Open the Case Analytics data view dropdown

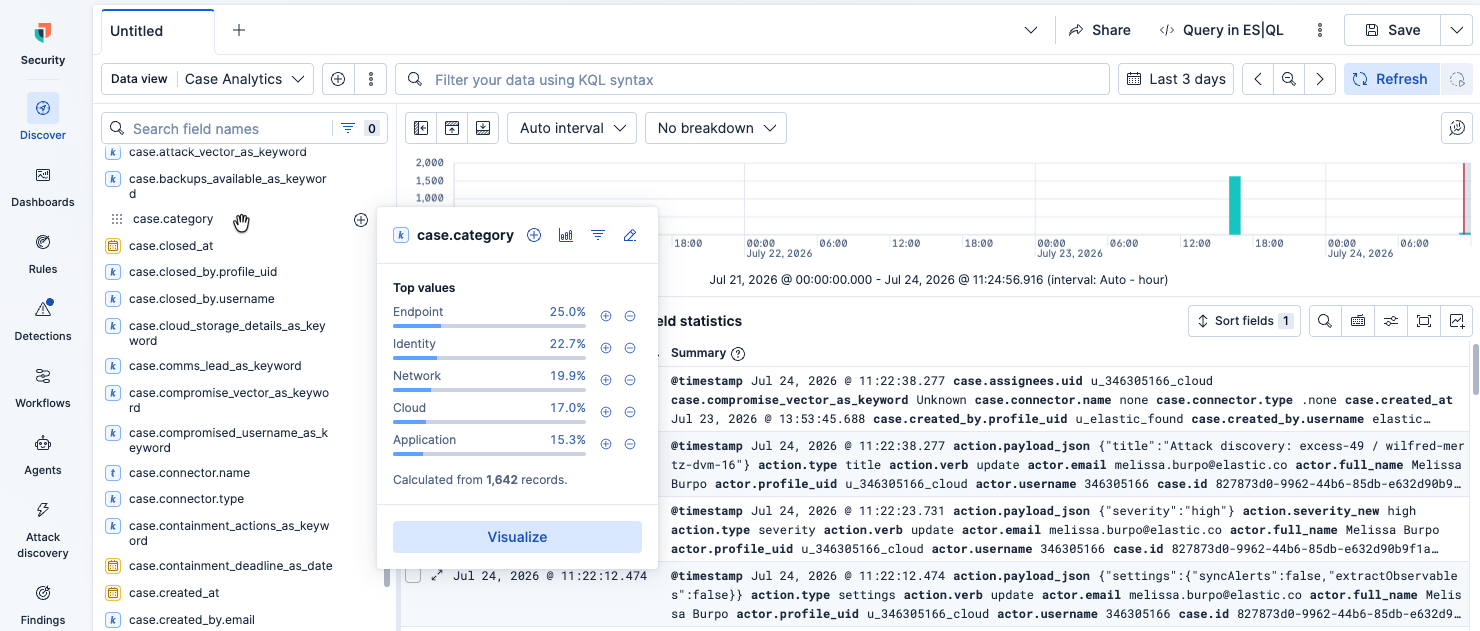click(246, 79)
